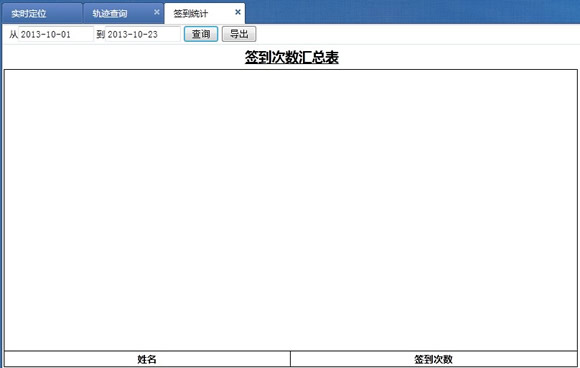
Task: Click the year 2013 in end date field
Action: click(x=116, y=34)
